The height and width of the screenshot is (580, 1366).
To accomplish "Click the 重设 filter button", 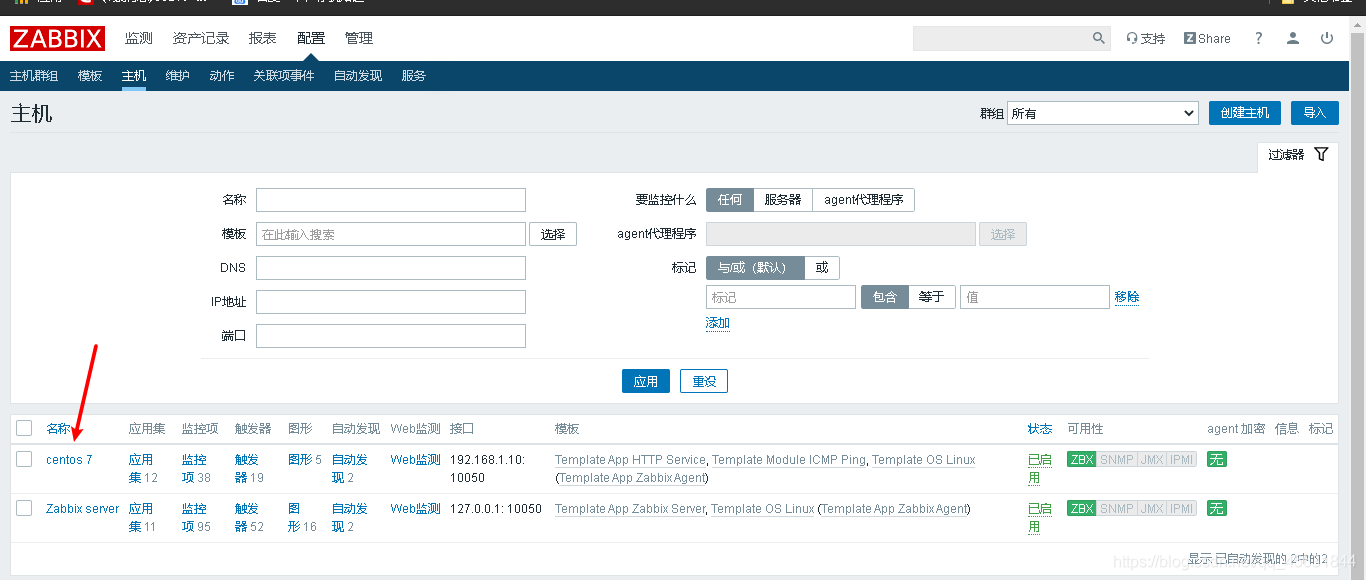I will [x=704, y=381].
